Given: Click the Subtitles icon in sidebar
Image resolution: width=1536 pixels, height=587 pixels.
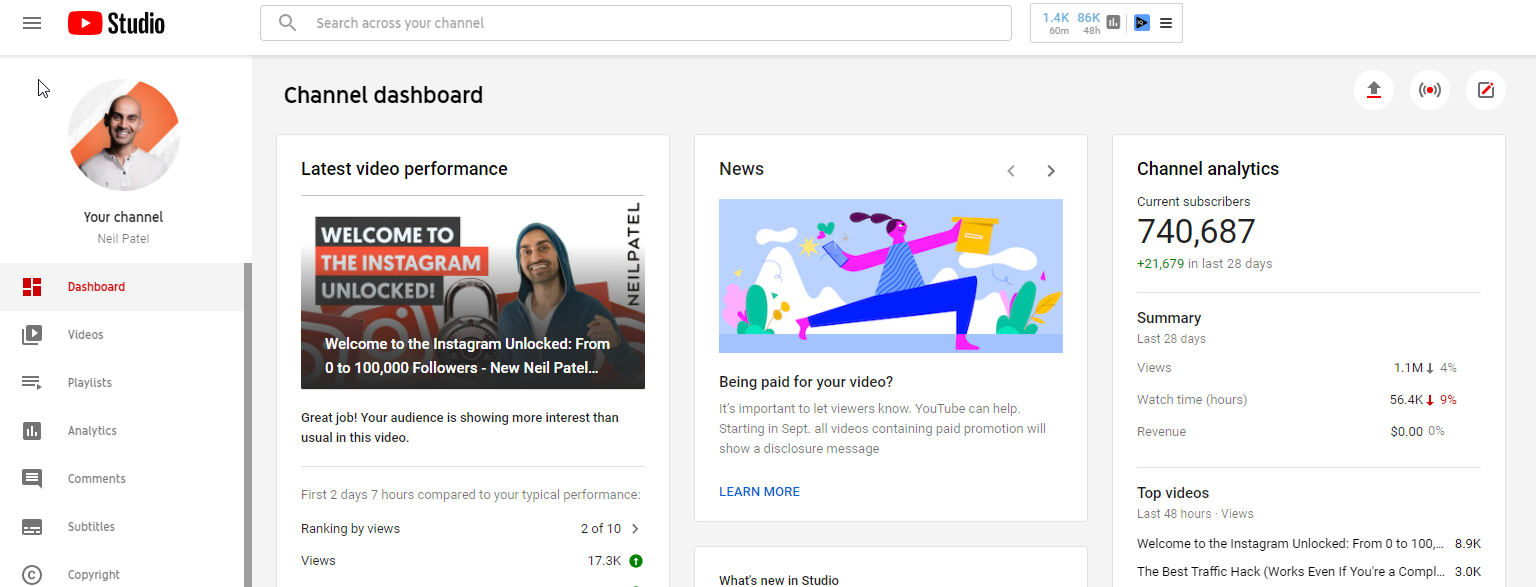Looking at the screenshot, I should pos(32,526).
